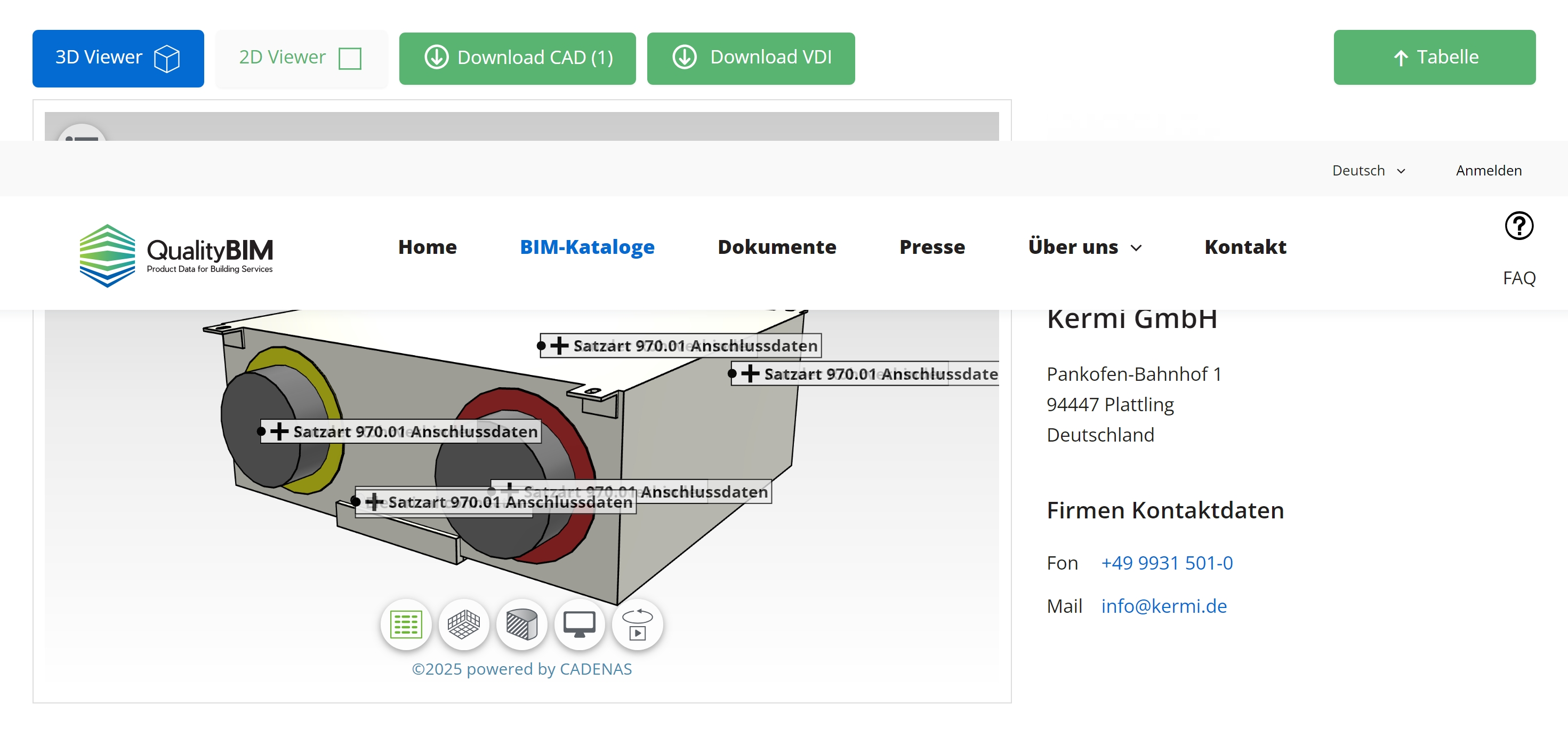Click the help question mark icon
The height and width of the screenshot is (736, 1568).
pyautogui.click(x=1519, y=226)
